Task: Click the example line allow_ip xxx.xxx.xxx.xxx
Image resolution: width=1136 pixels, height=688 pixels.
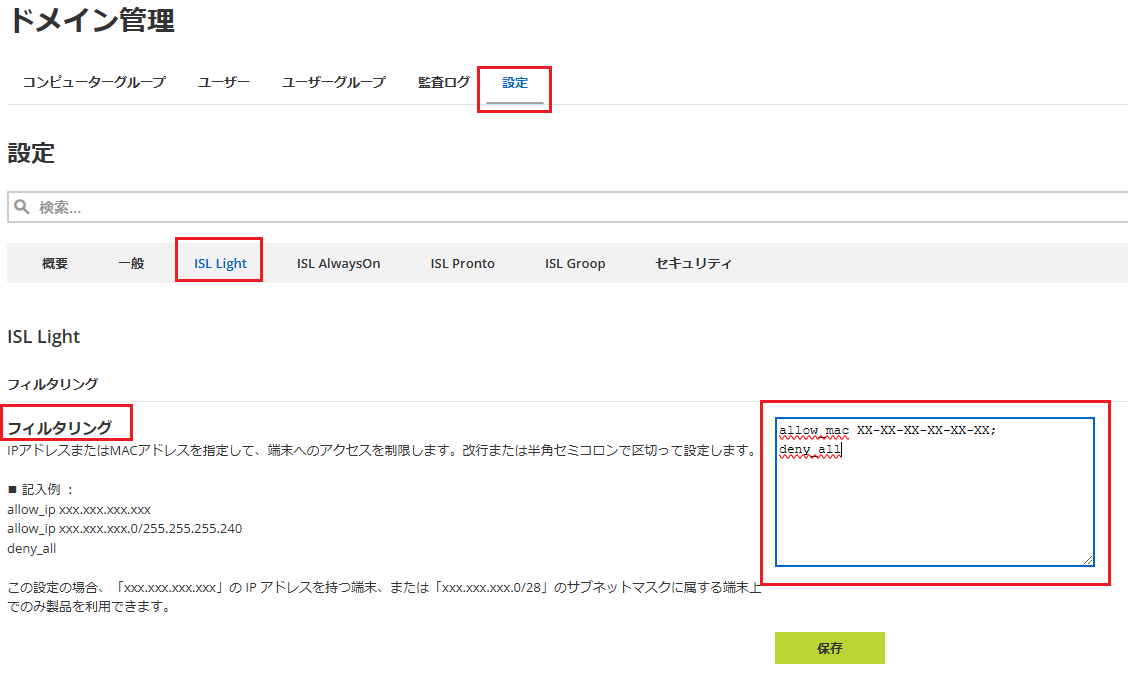Action: [79, 510]
